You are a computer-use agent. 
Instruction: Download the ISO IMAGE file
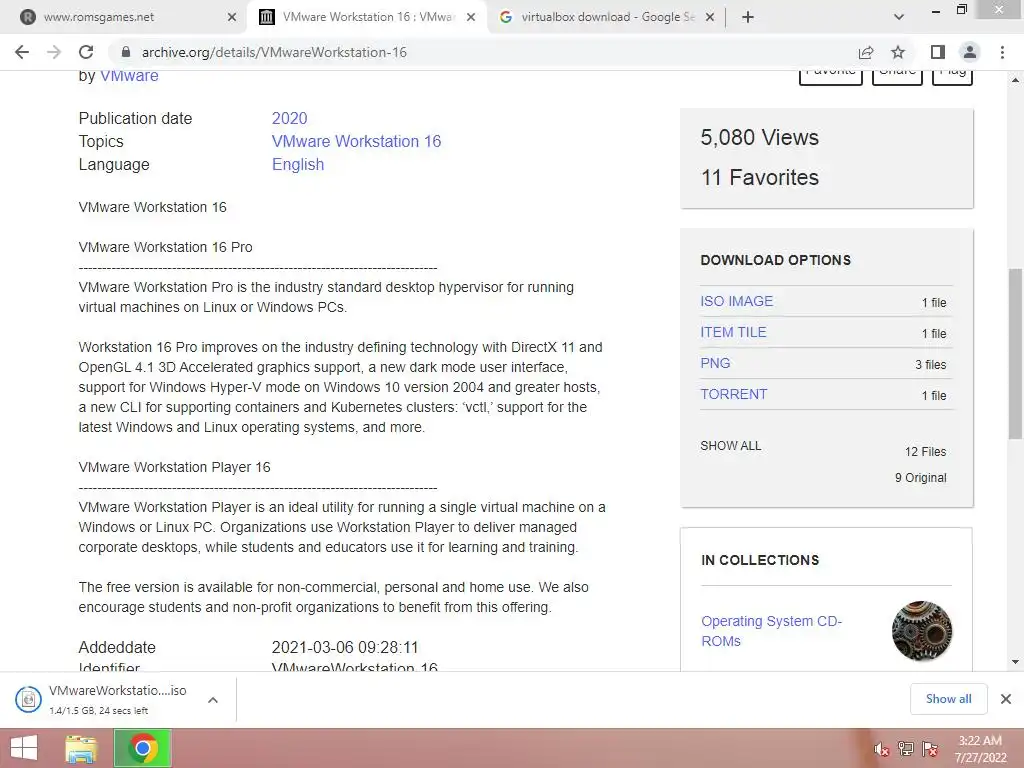[x=737, y=301]
